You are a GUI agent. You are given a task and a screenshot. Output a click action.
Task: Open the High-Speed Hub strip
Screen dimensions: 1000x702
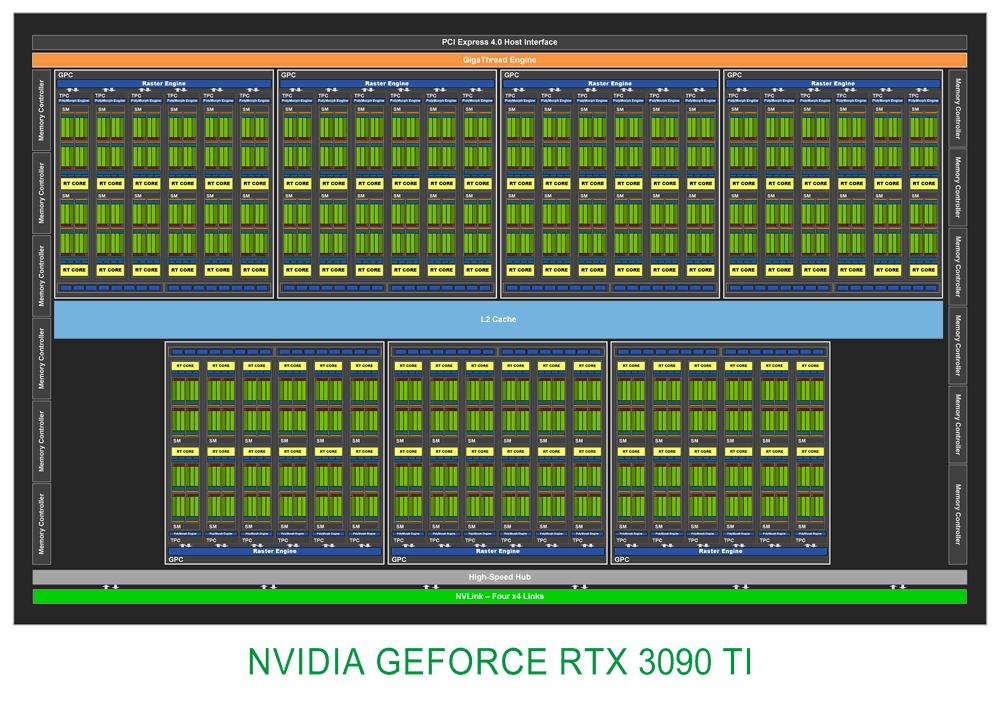(500, 576)
